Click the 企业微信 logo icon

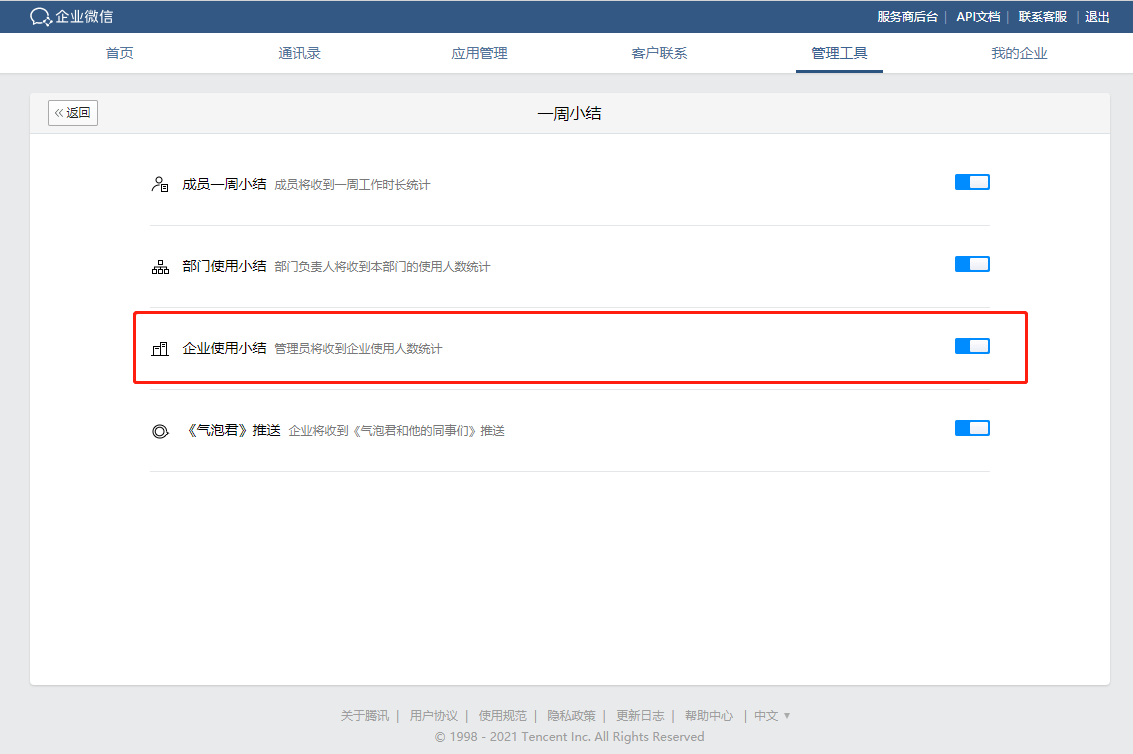coord(40,17)
